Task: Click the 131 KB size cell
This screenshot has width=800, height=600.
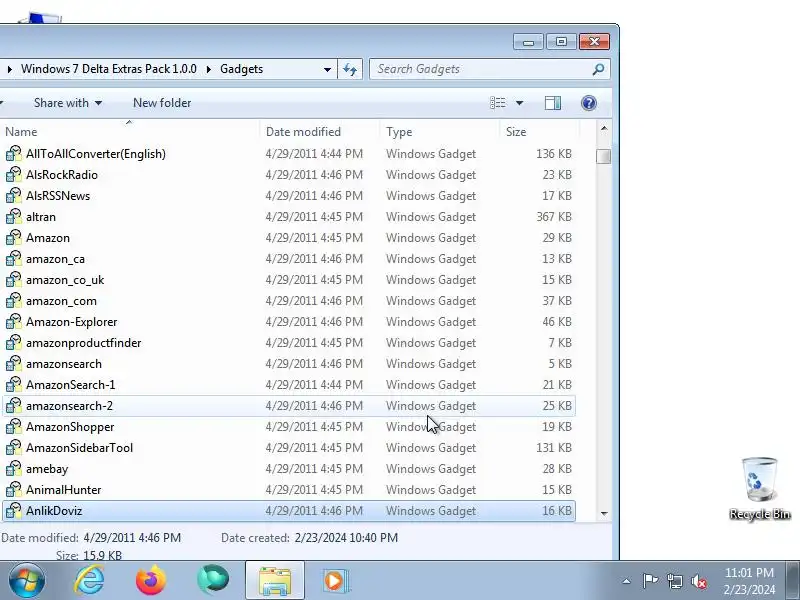Action: click(554, 448)
